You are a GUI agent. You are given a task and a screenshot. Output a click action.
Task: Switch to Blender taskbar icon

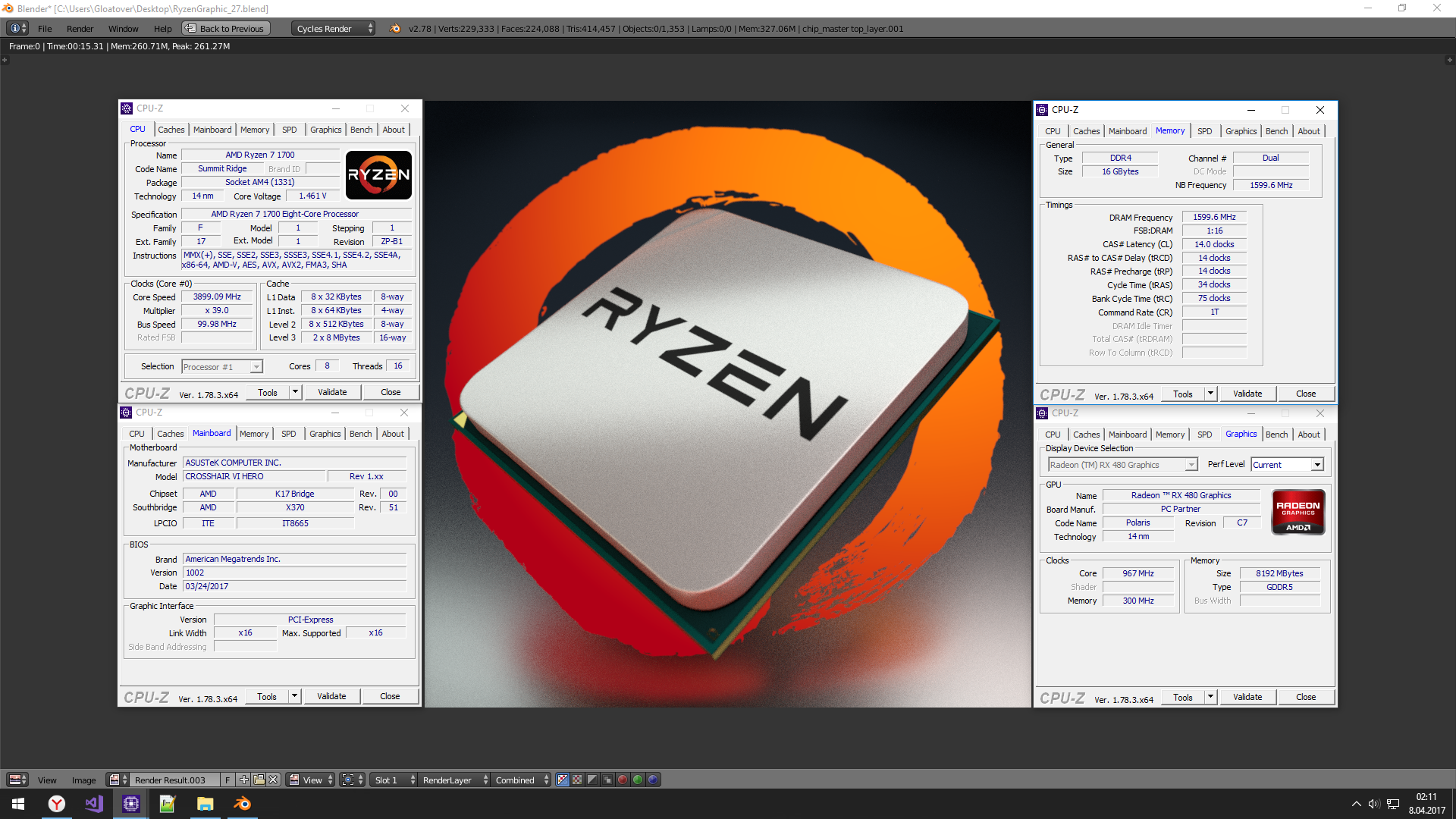(242, 804)
